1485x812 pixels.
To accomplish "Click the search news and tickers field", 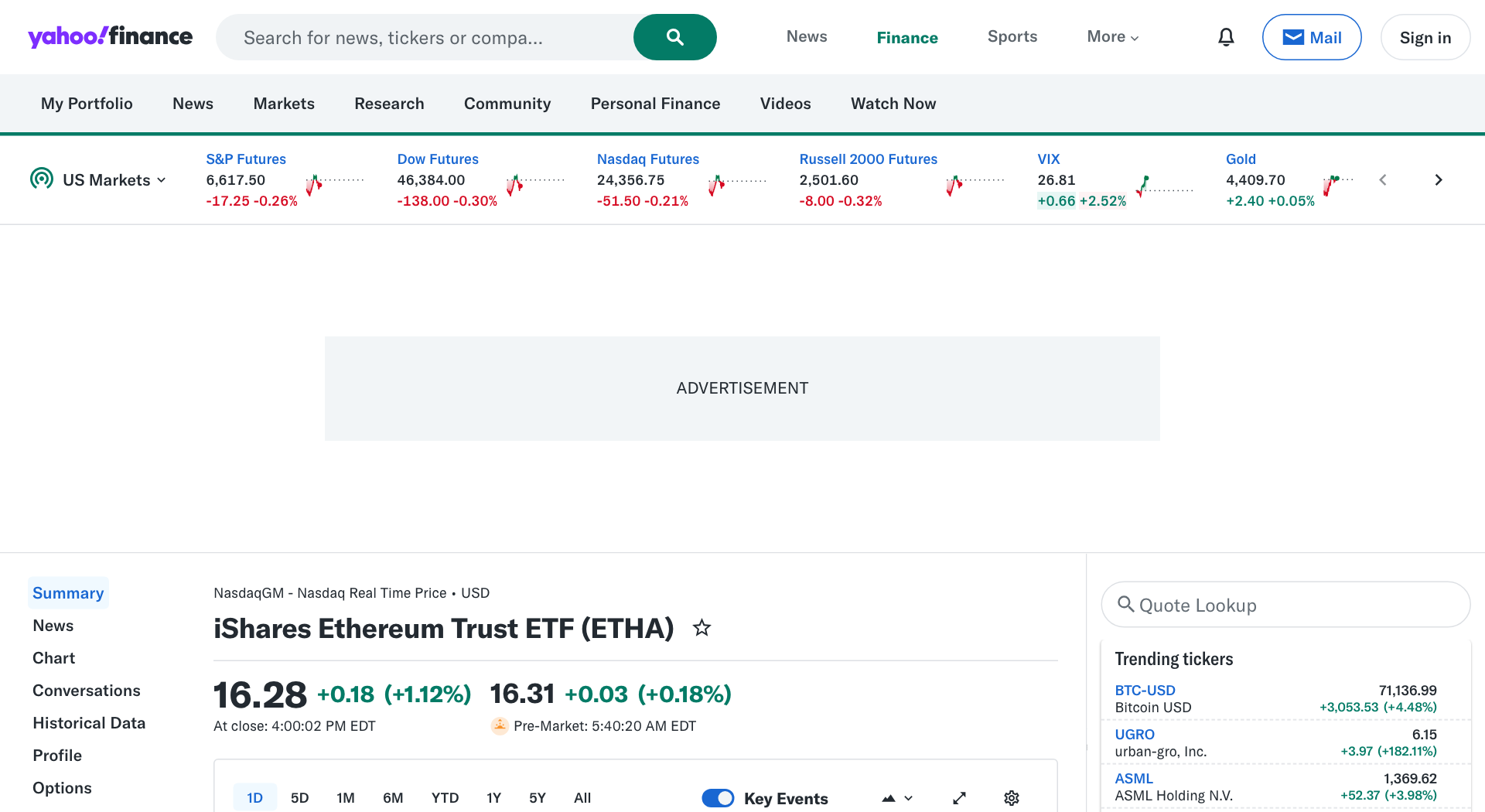I will point(424,37).
